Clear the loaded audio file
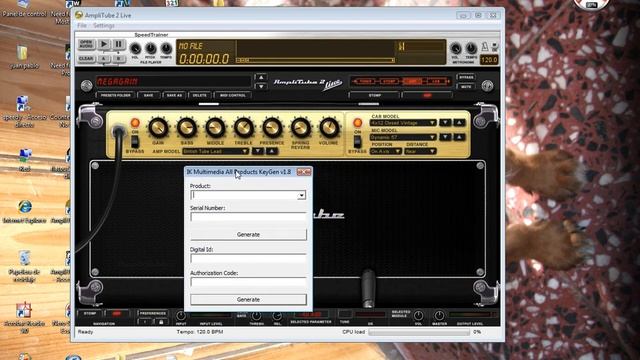Screen dimensions: 640x360 coord(86,58)
